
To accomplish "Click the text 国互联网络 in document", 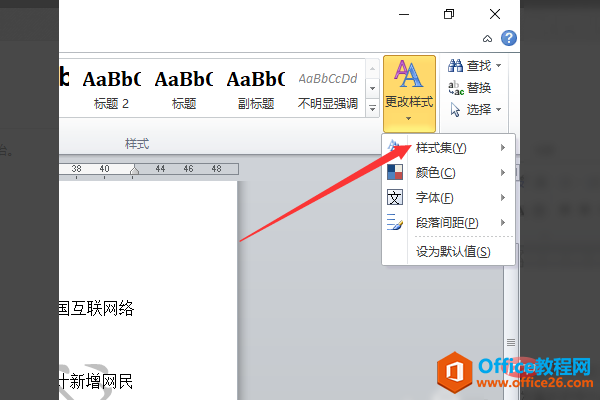I will pos(96,308).
